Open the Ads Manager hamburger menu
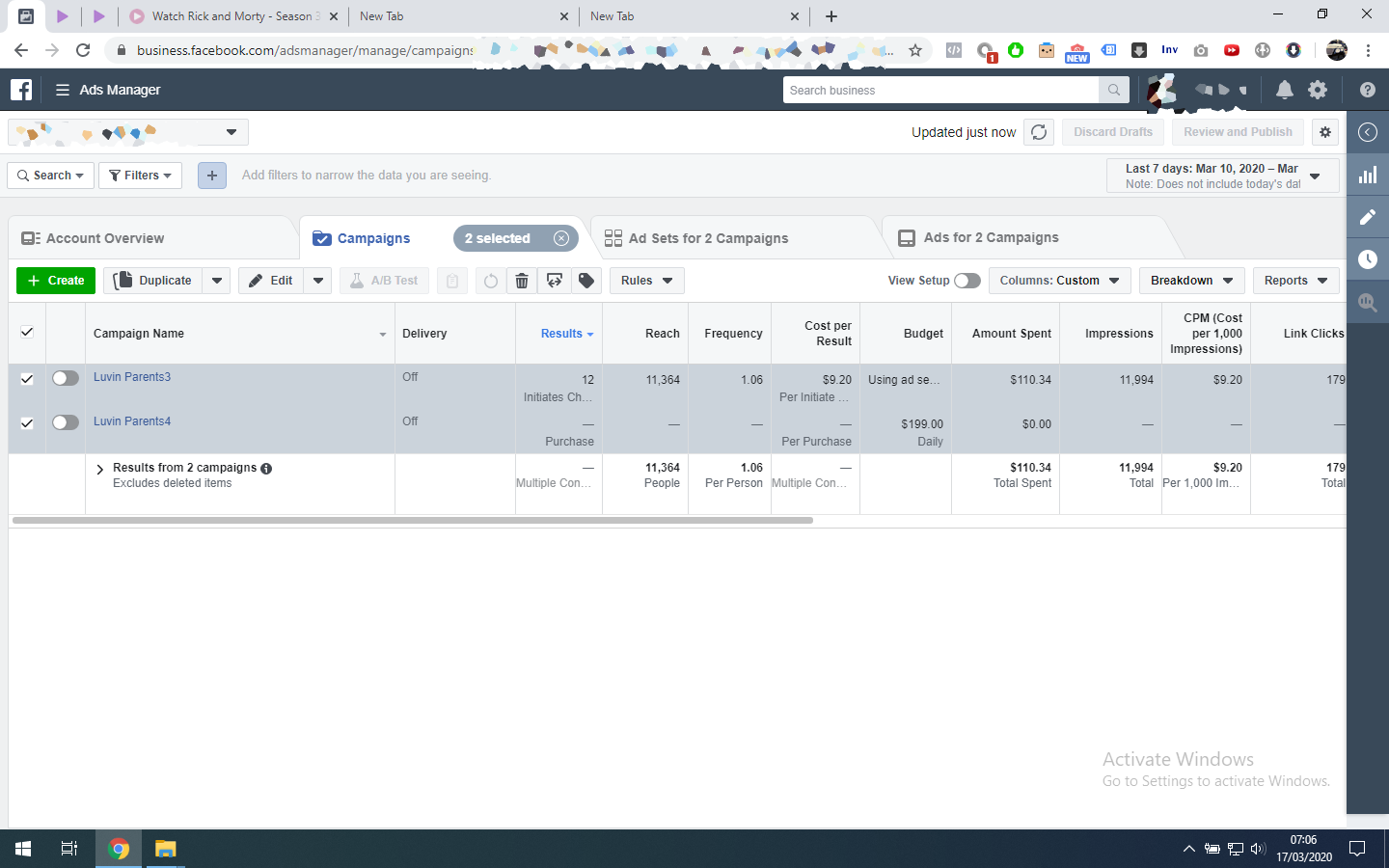This screenshot has width=1389, height=868. click(63, 90)
